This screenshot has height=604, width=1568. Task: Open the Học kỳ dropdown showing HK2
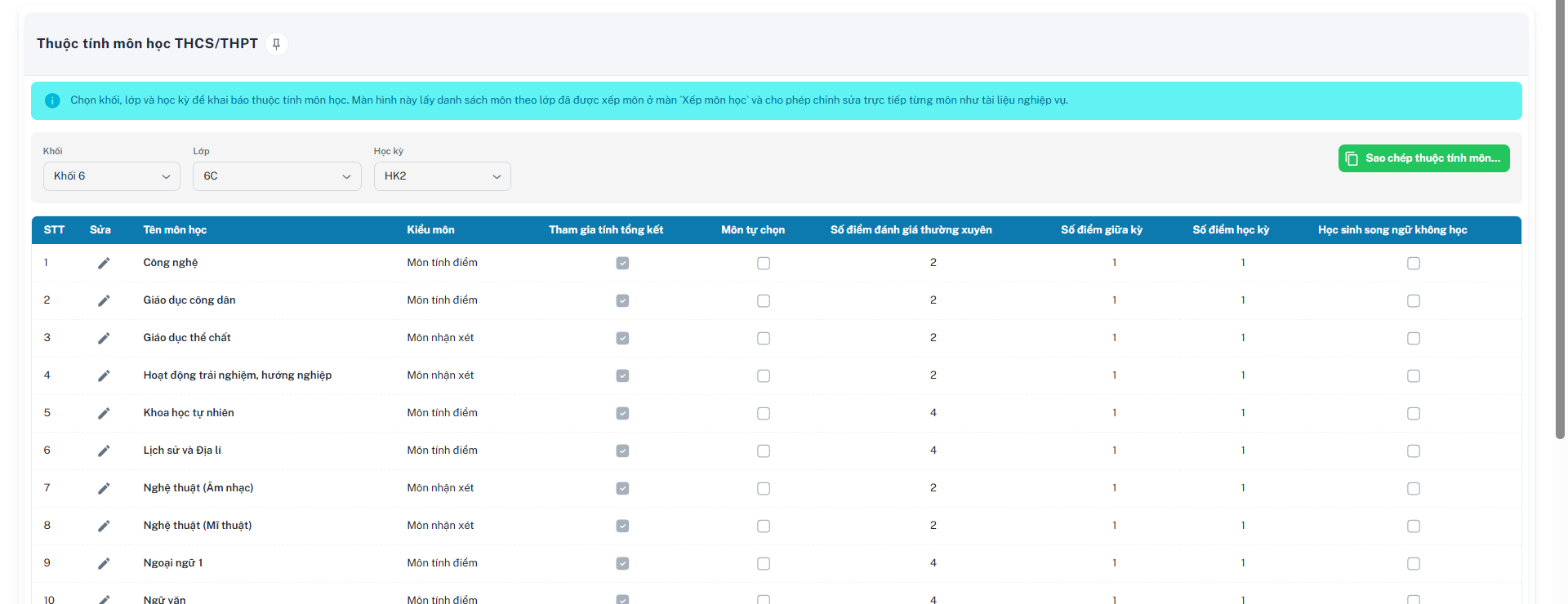(443, 176)
